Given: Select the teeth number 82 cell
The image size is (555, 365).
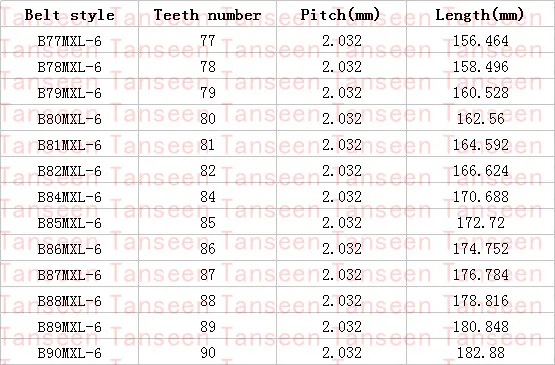Looking at the screenshot, I should coord(208,171).
